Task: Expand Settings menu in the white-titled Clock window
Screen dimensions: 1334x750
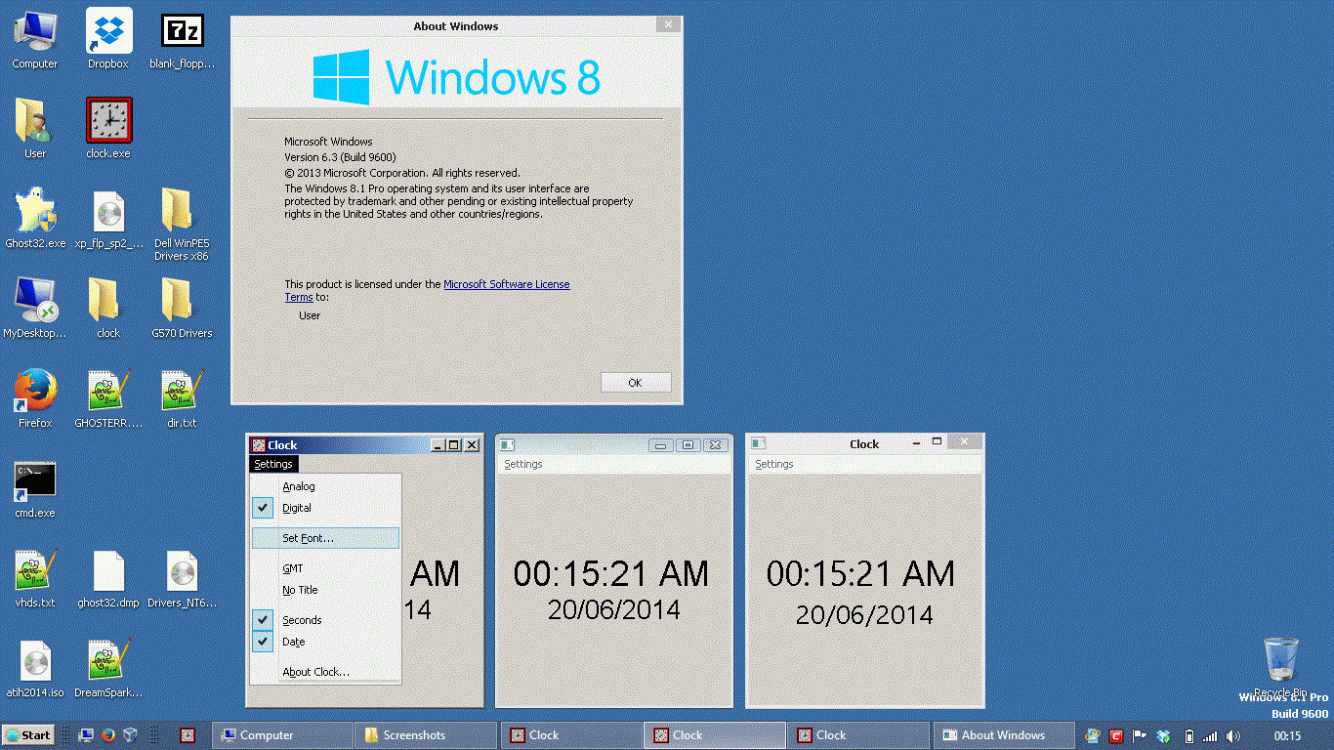Action: click(774, 464)
